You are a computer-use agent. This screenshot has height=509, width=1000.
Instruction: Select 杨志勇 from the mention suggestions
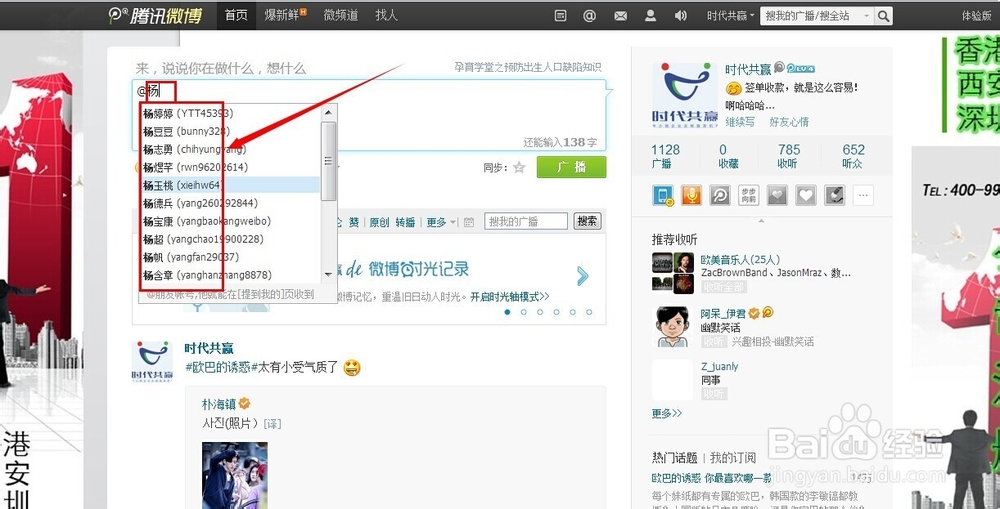230,149
